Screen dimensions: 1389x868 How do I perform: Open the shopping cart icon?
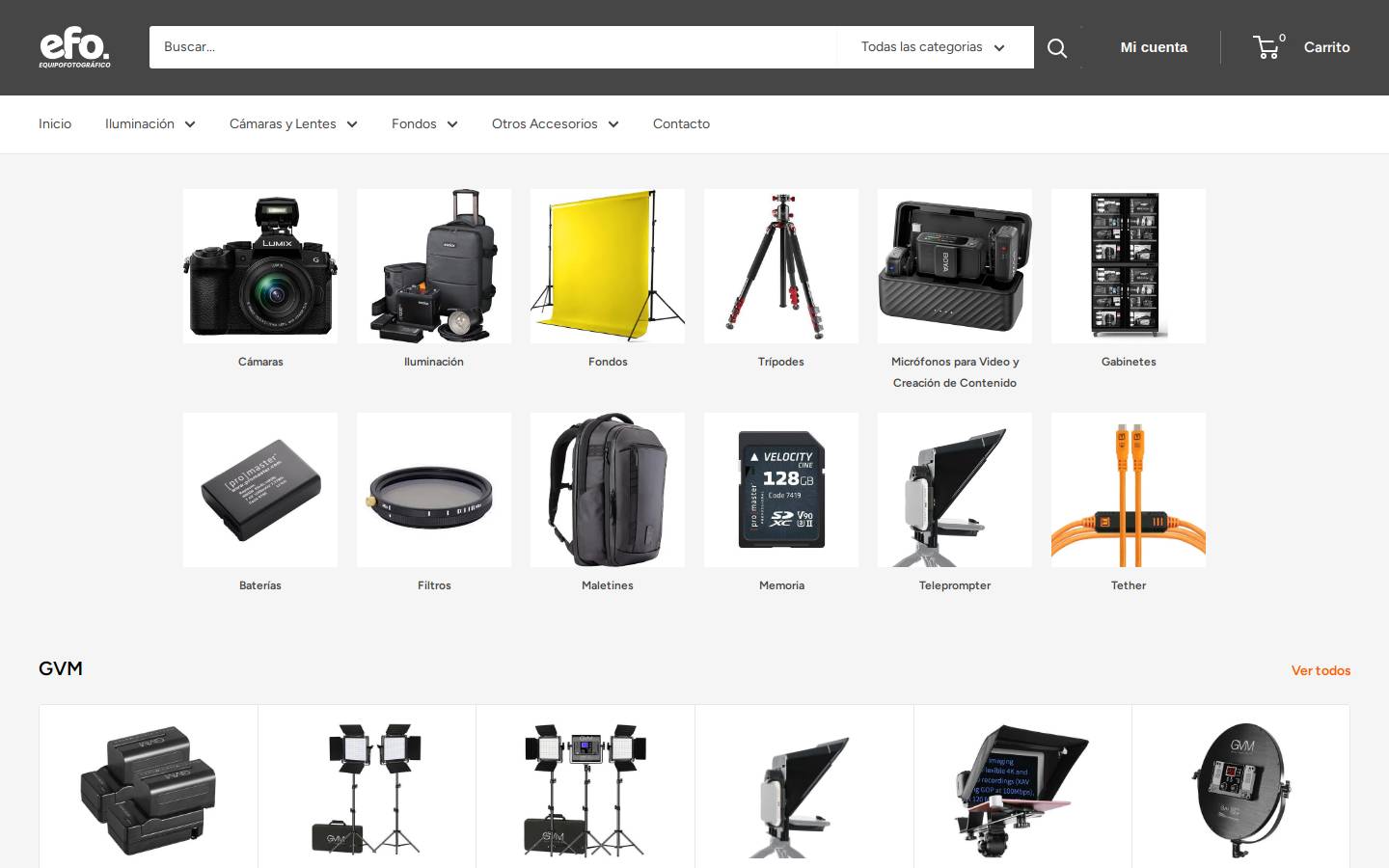pyautogui.click(x=1266, y=47)
